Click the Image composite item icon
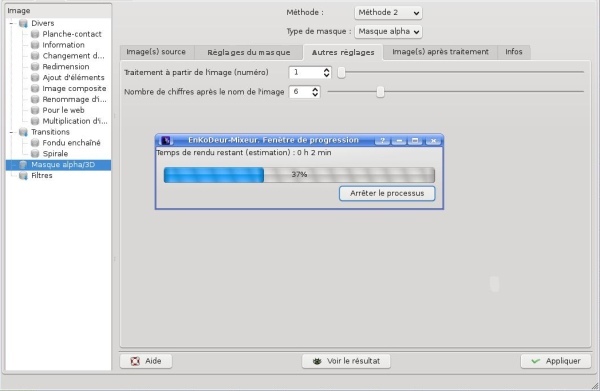This screenshot has width=600, height=391. 35,88
